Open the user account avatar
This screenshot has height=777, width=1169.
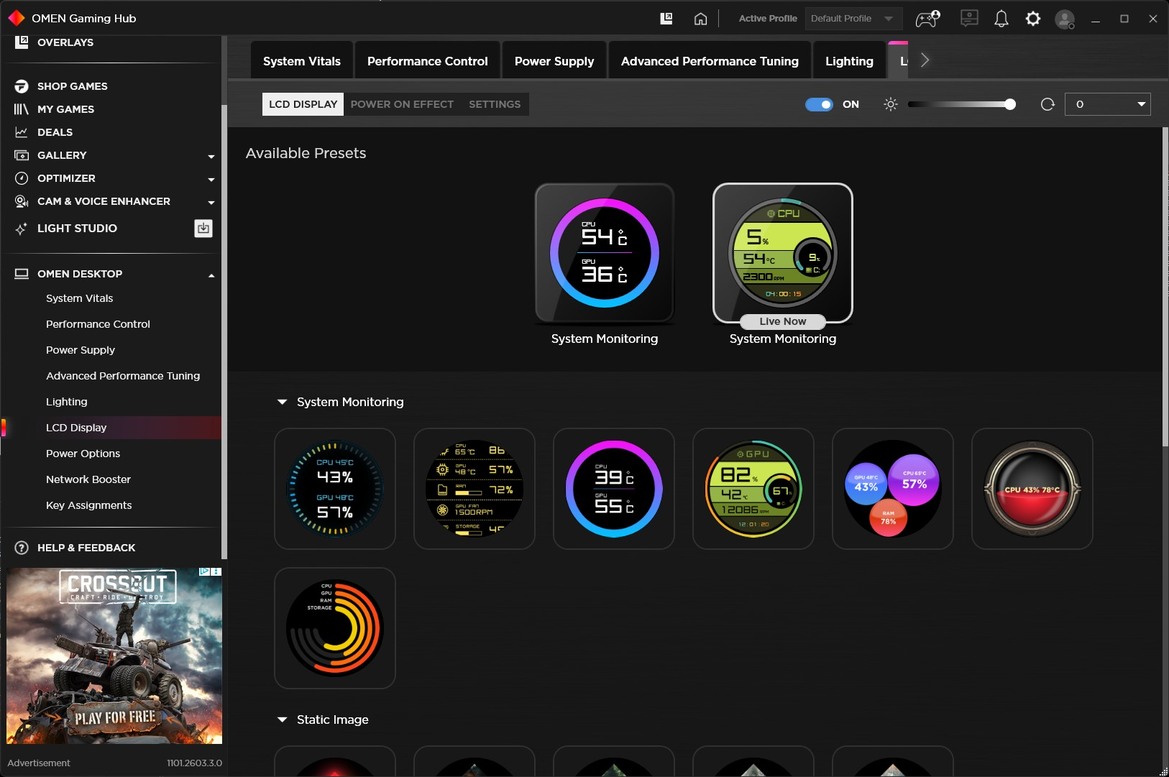tap(1065, 19)
